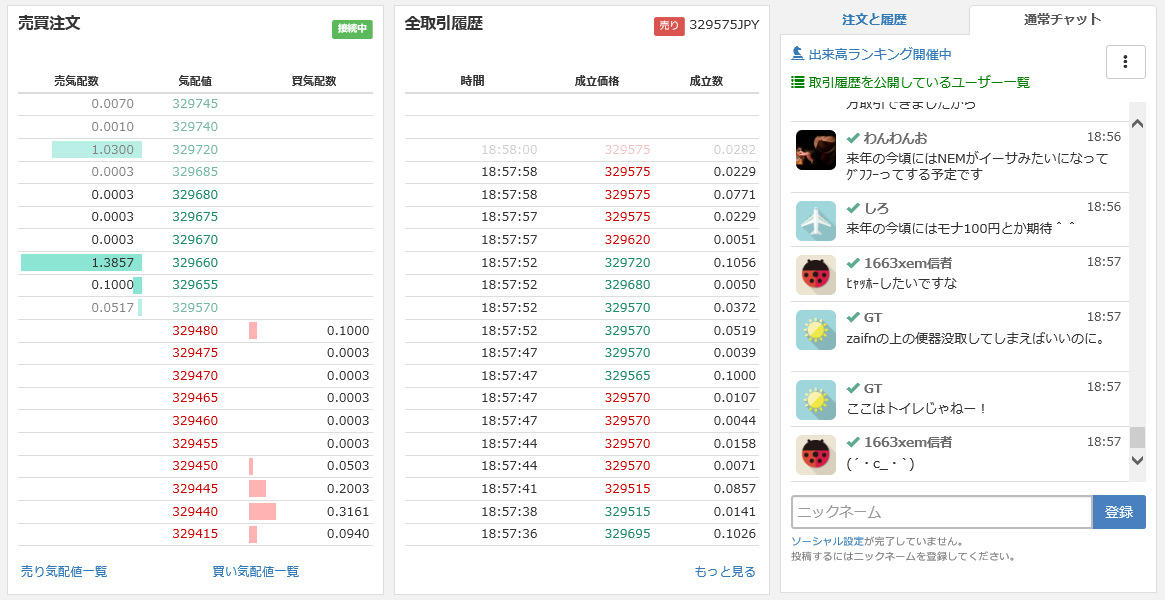Click the green checkmark next to わんわんお
Screen dimensions: 1165x600
[x=853, y=137]
